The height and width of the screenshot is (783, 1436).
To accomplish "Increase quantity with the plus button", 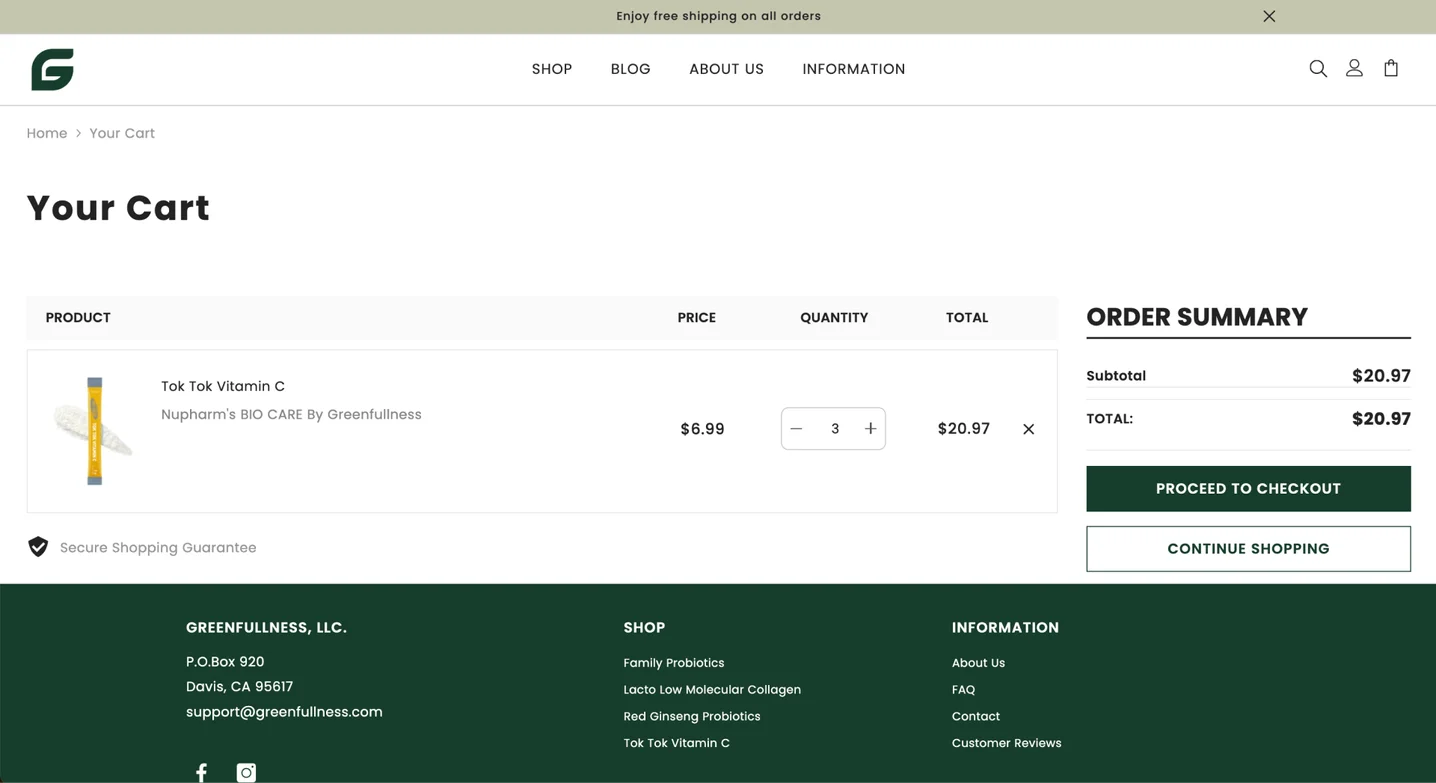I will coord(870,429).
